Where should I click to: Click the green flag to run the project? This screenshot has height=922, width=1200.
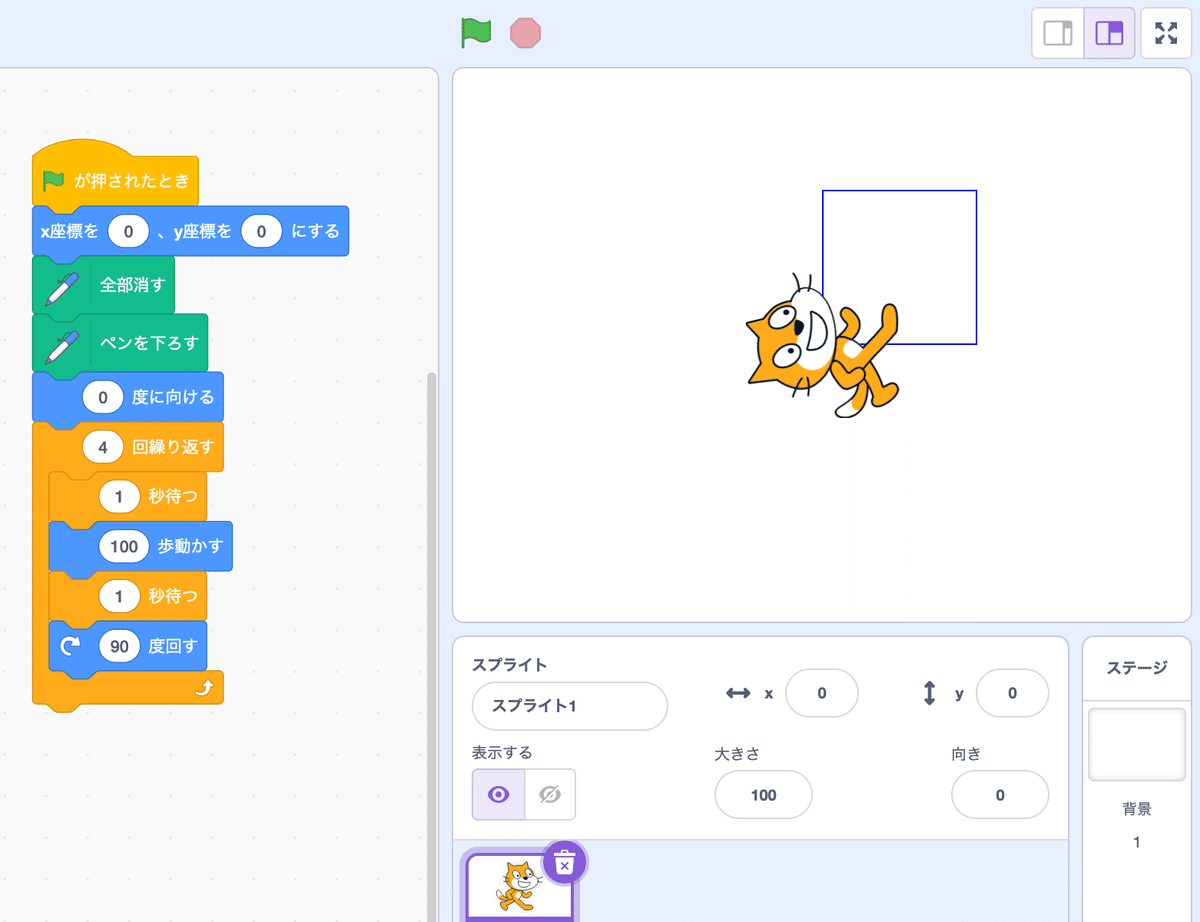click(x=476, y=33)
